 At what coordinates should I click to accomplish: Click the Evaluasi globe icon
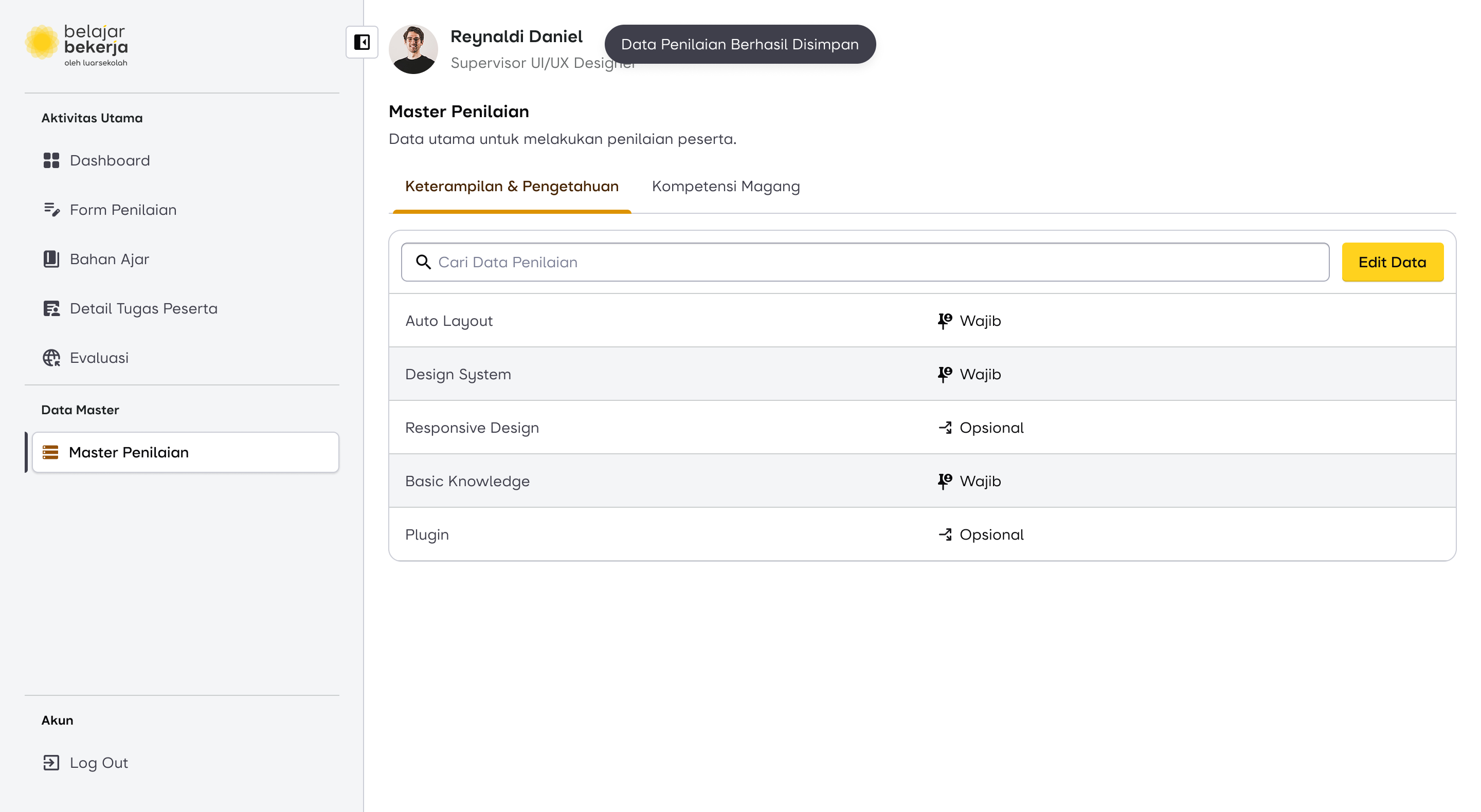(51, 358)
